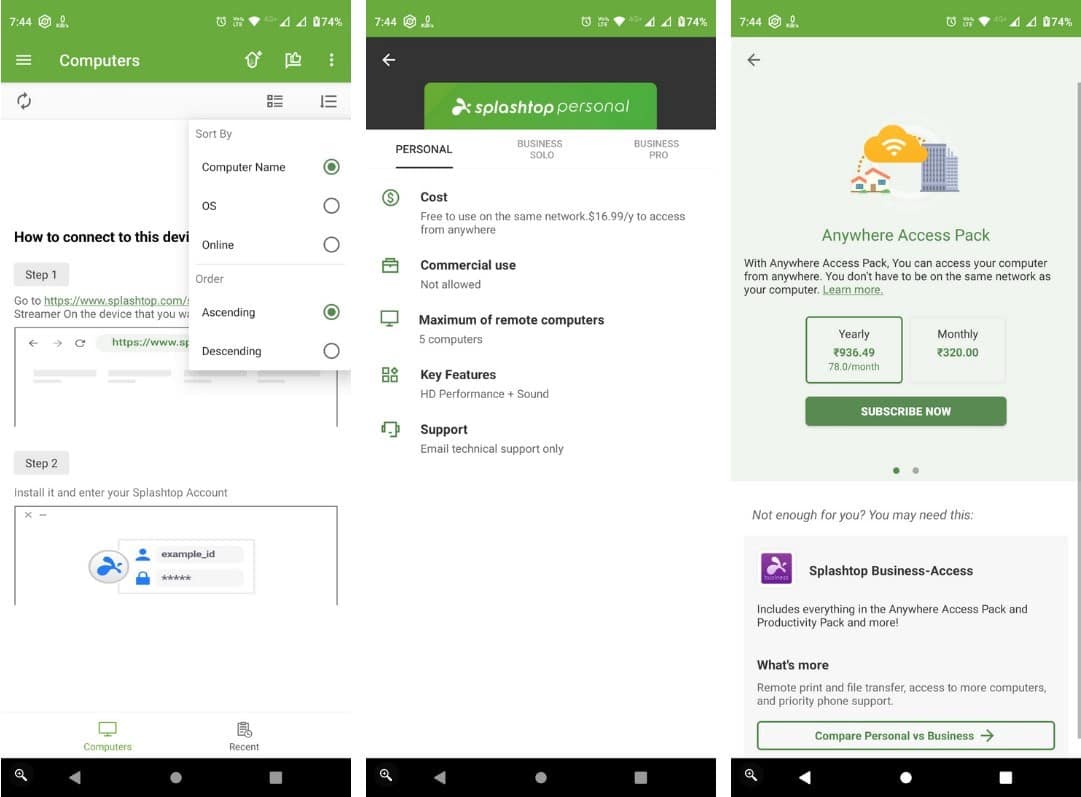Go back from the Anywhere Access Pack screen

754,60
